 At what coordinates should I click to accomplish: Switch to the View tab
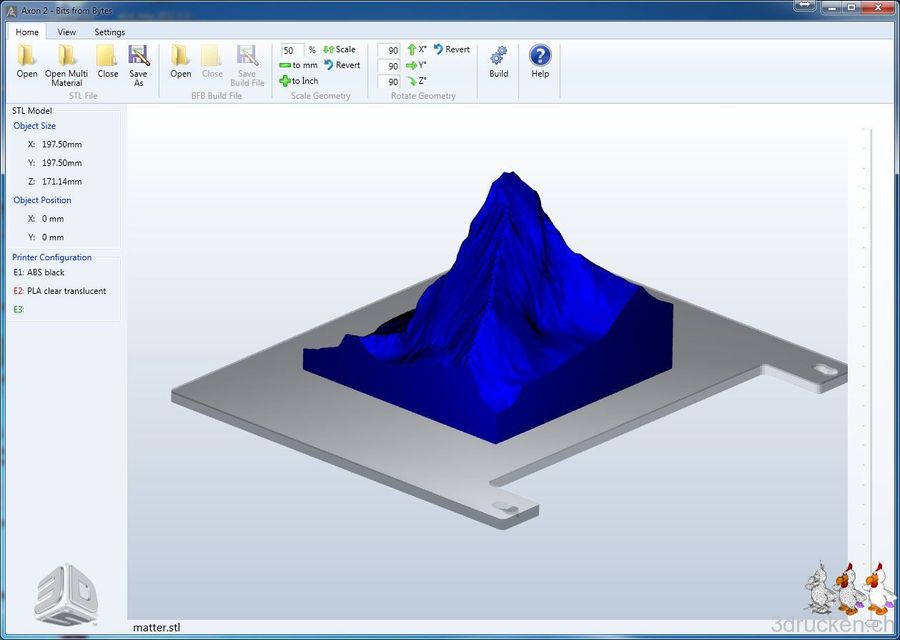click(x=66, y=32)
